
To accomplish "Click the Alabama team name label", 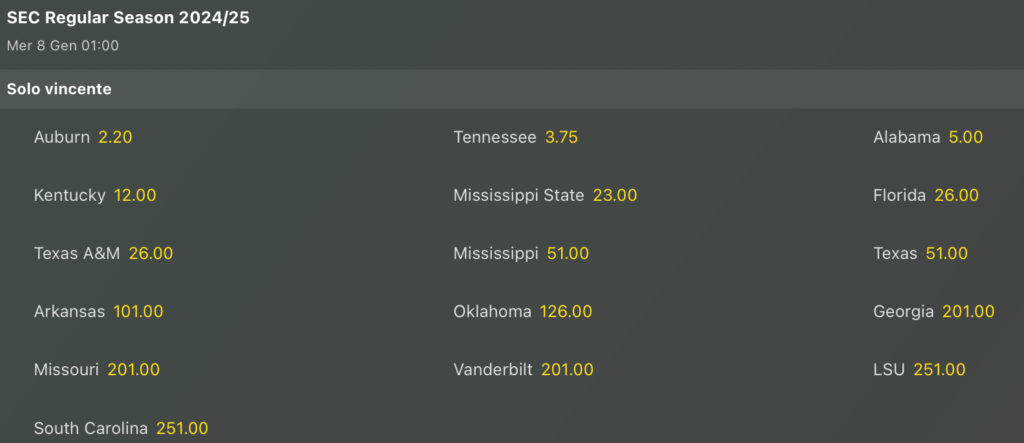I will [906, 137].
